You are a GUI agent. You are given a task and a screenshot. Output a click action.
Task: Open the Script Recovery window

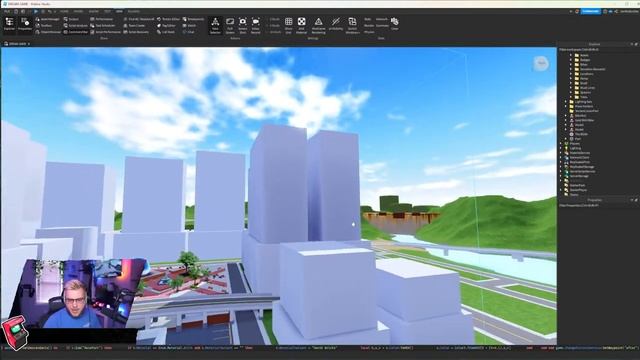[136, 31]
